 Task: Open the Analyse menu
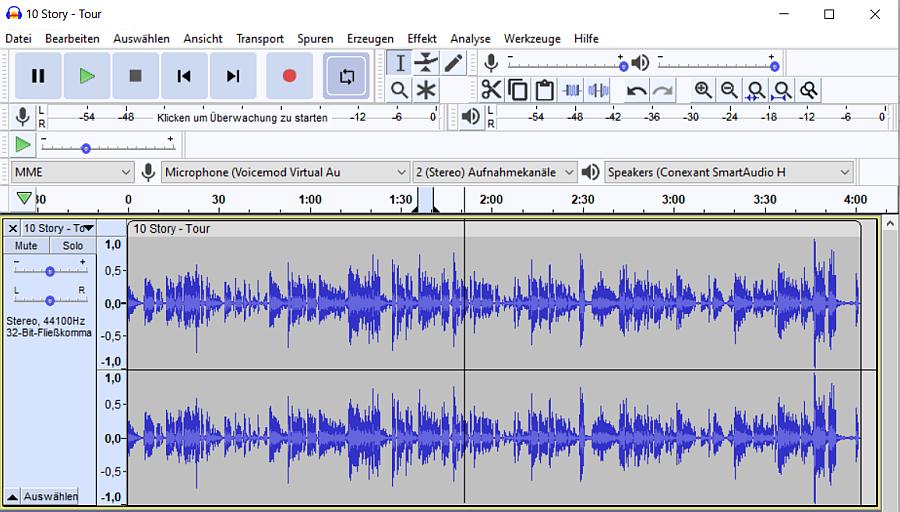[470, 38]
